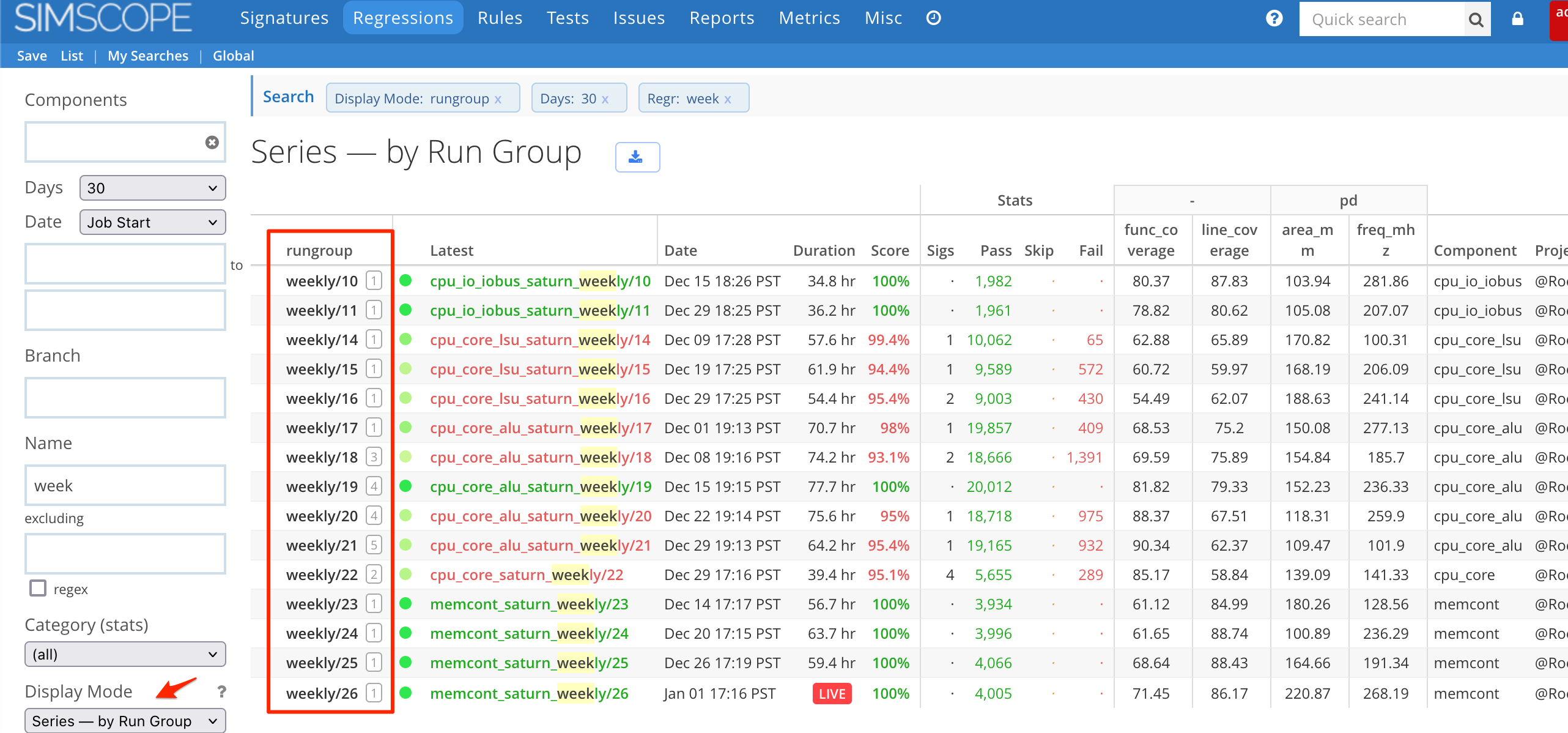This screenshot has width=1568, height=733.
Task: Click the Save link
Action: [32, 56]
